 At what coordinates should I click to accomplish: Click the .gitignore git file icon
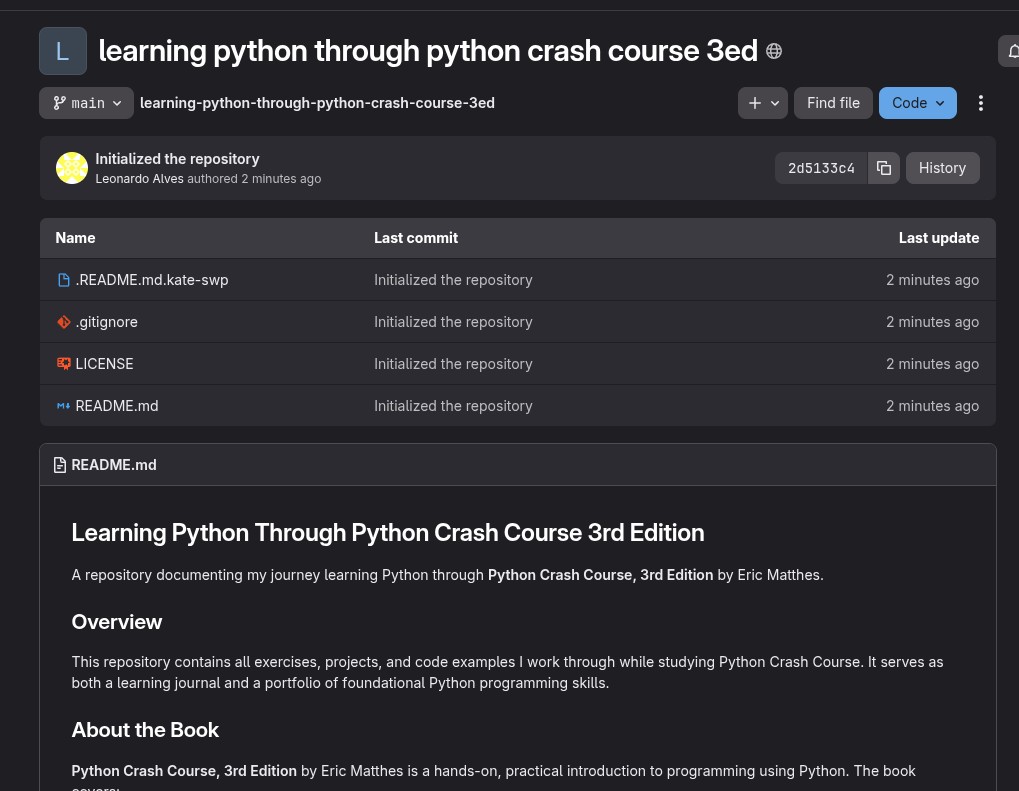[x=64, y=322]
